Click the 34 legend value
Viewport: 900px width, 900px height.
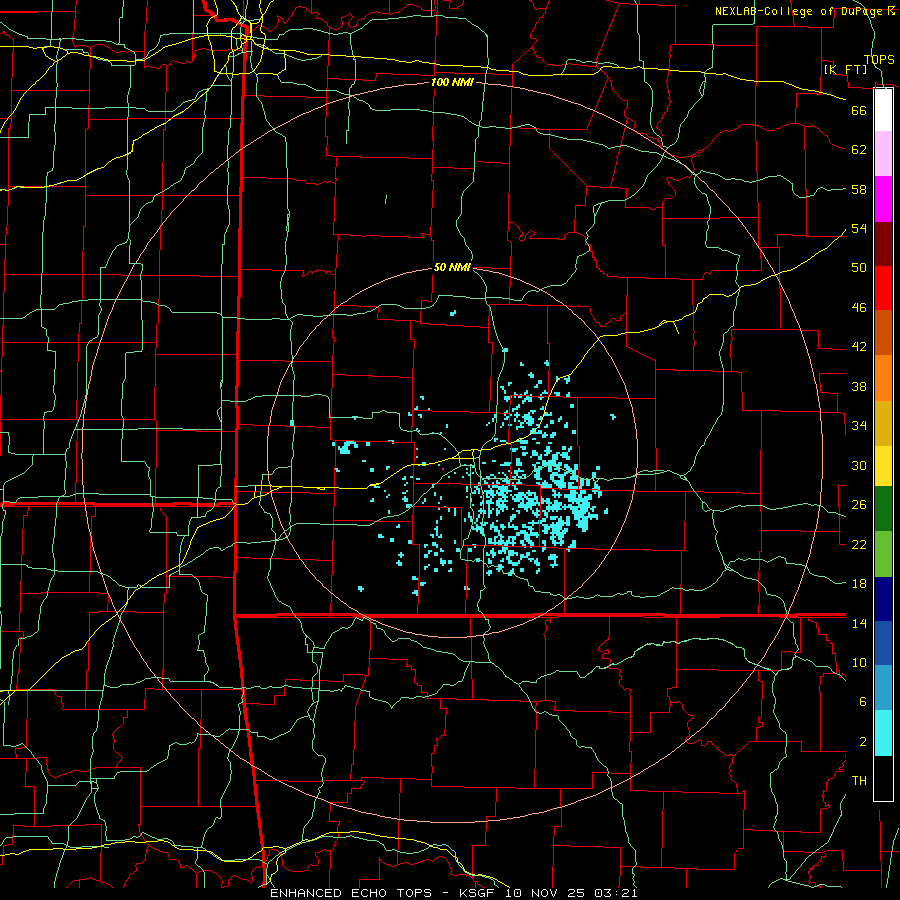(859, 426)
